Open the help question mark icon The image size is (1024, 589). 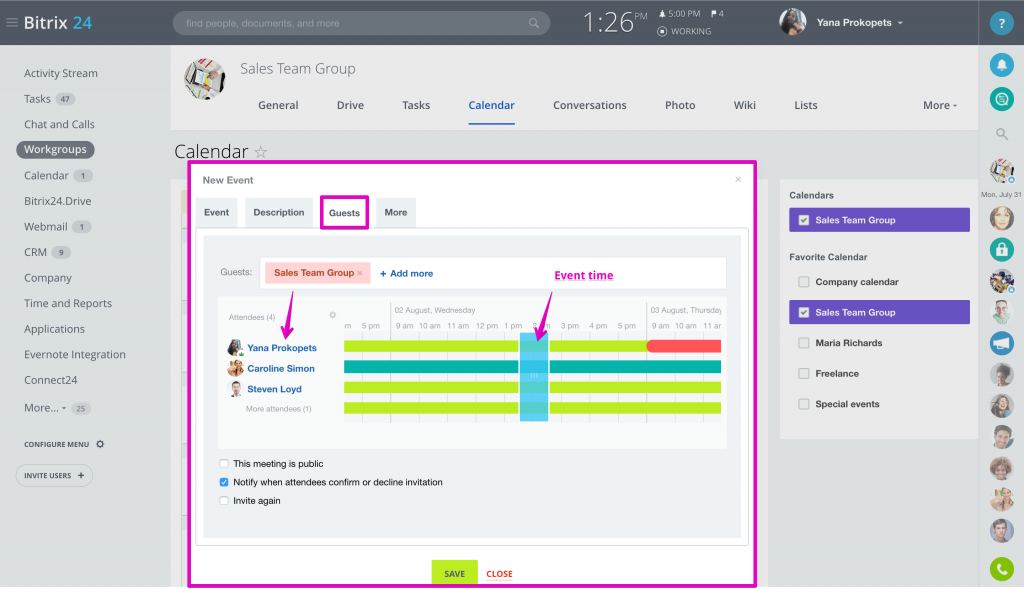pos(1001,23)
